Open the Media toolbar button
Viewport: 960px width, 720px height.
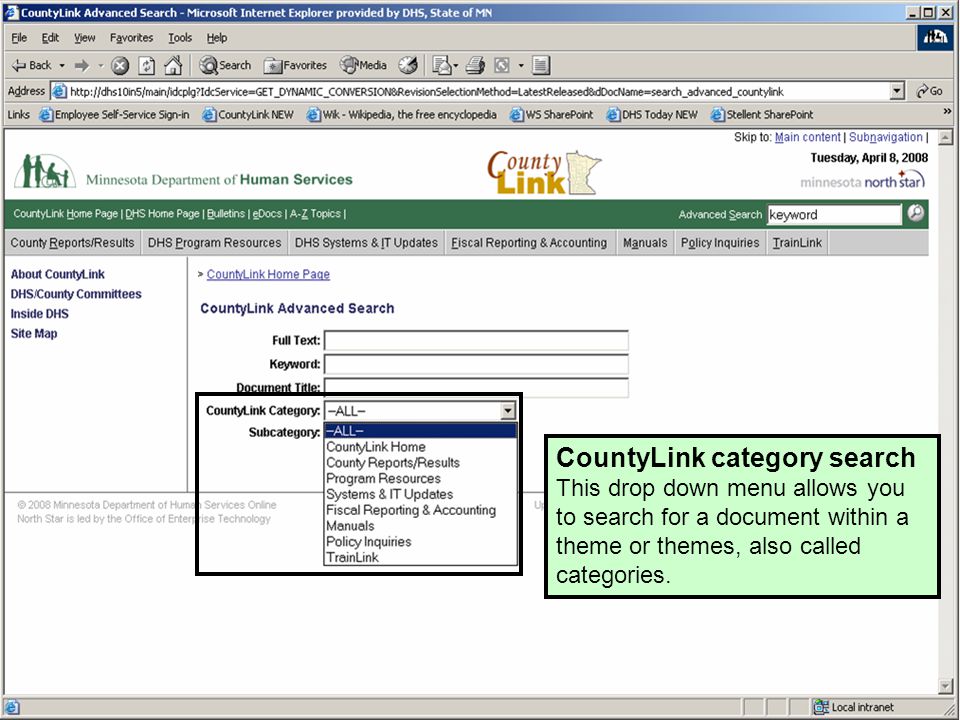(364, 65)
